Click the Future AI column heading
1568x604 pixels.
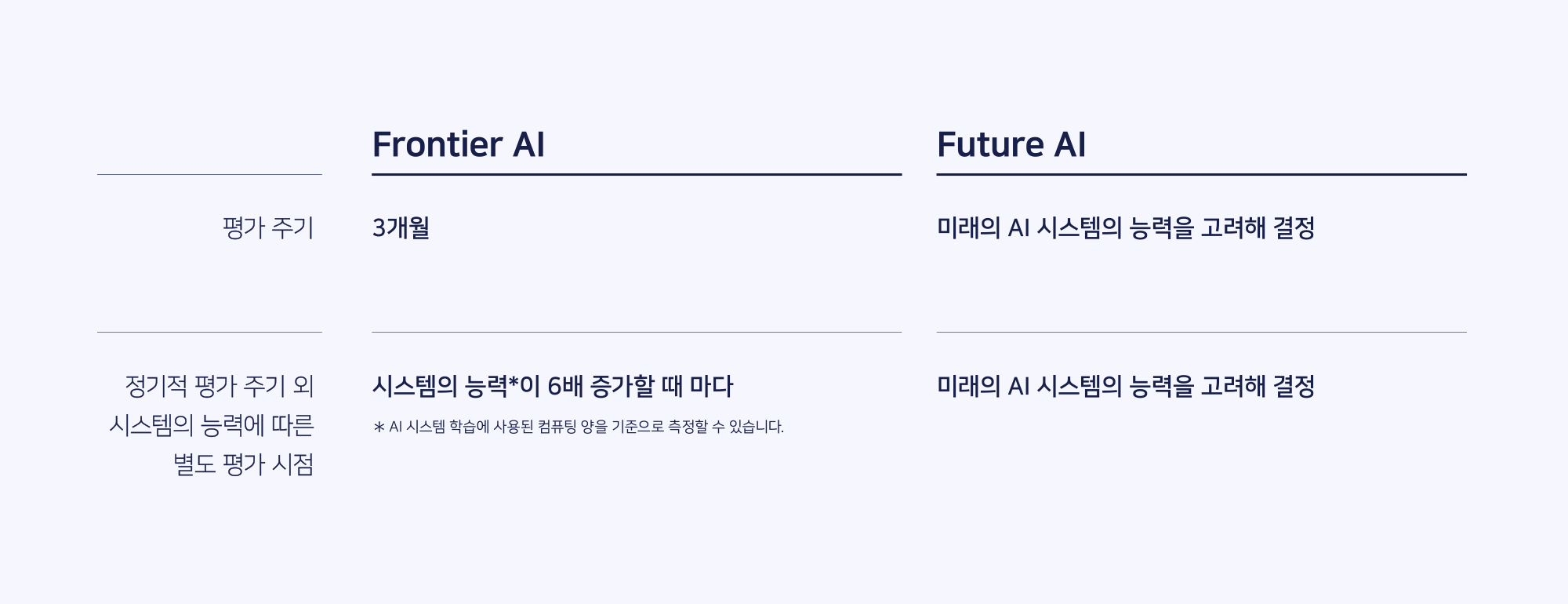point(1011,144)
